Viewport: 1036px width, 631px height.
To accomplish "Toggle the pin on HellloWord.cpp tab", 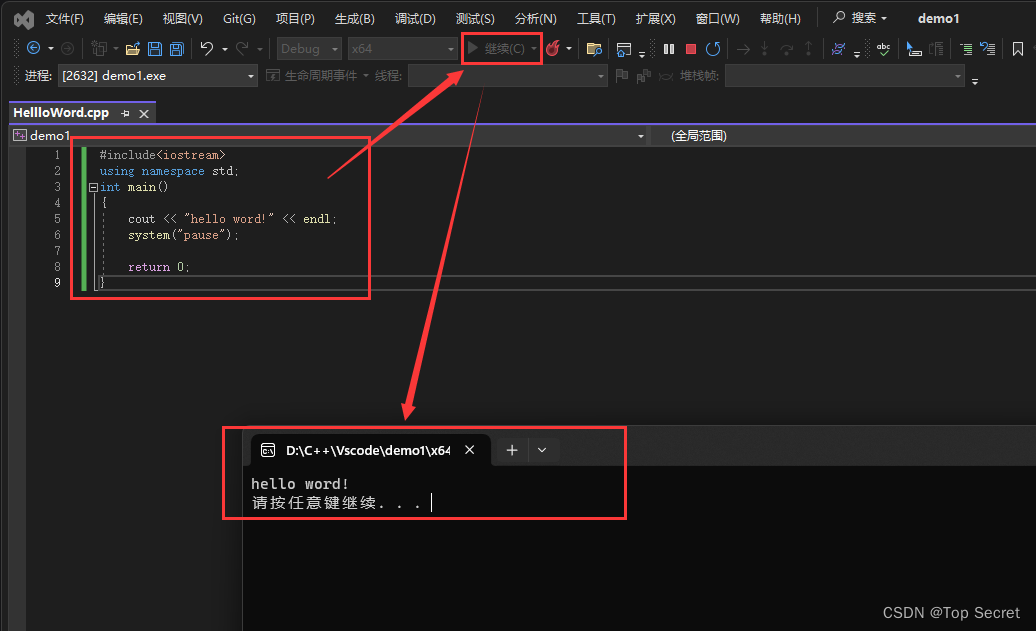I will click(x=126, y=114).
